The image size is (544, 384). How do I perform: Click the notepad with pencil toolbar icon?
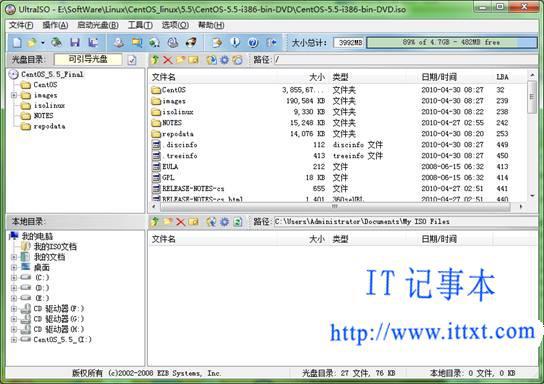coord(217,42)
